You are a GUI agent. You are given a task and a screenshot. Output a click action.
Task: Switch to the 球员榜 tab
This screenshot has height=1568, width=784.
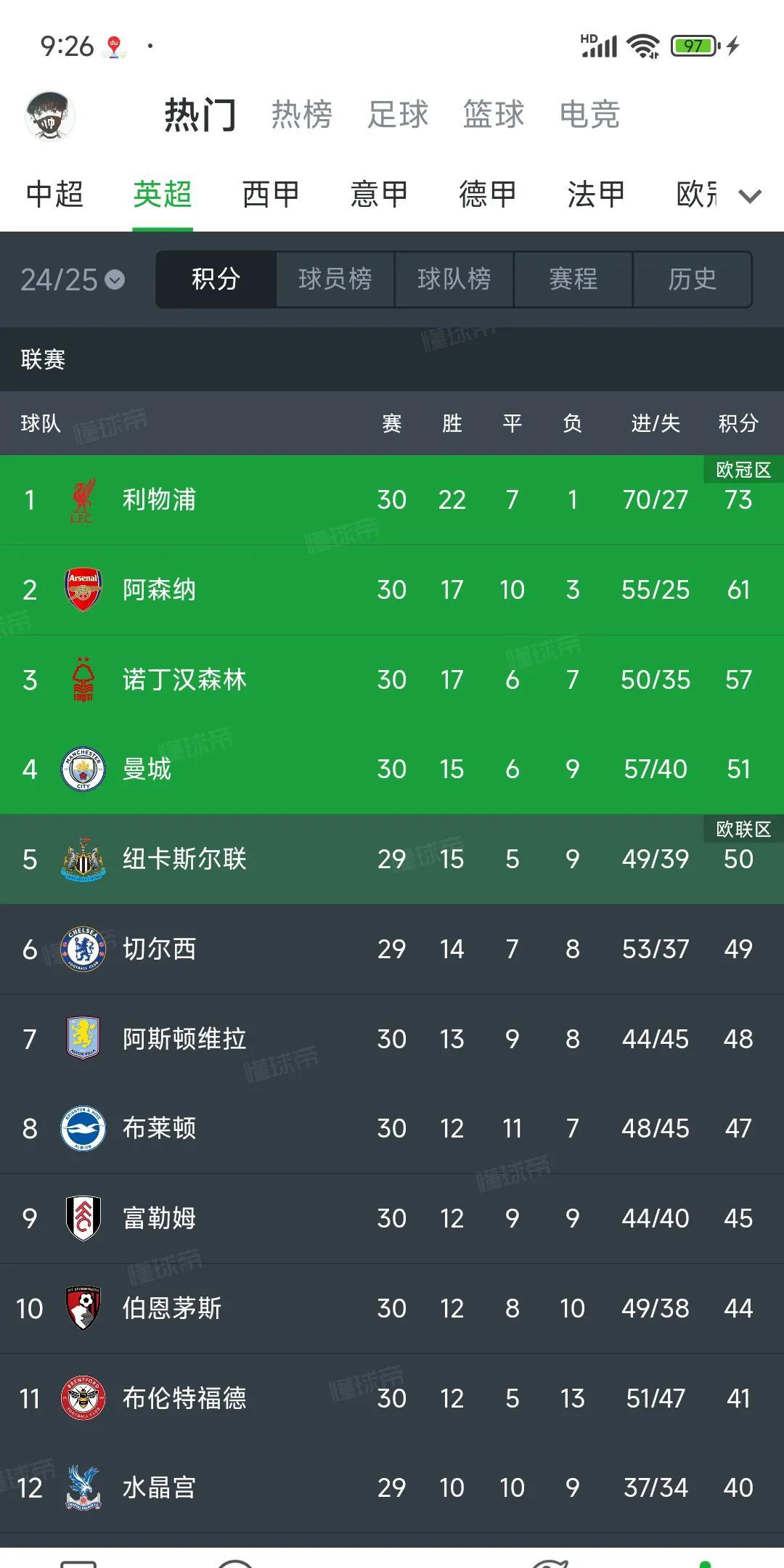point(335,279)
